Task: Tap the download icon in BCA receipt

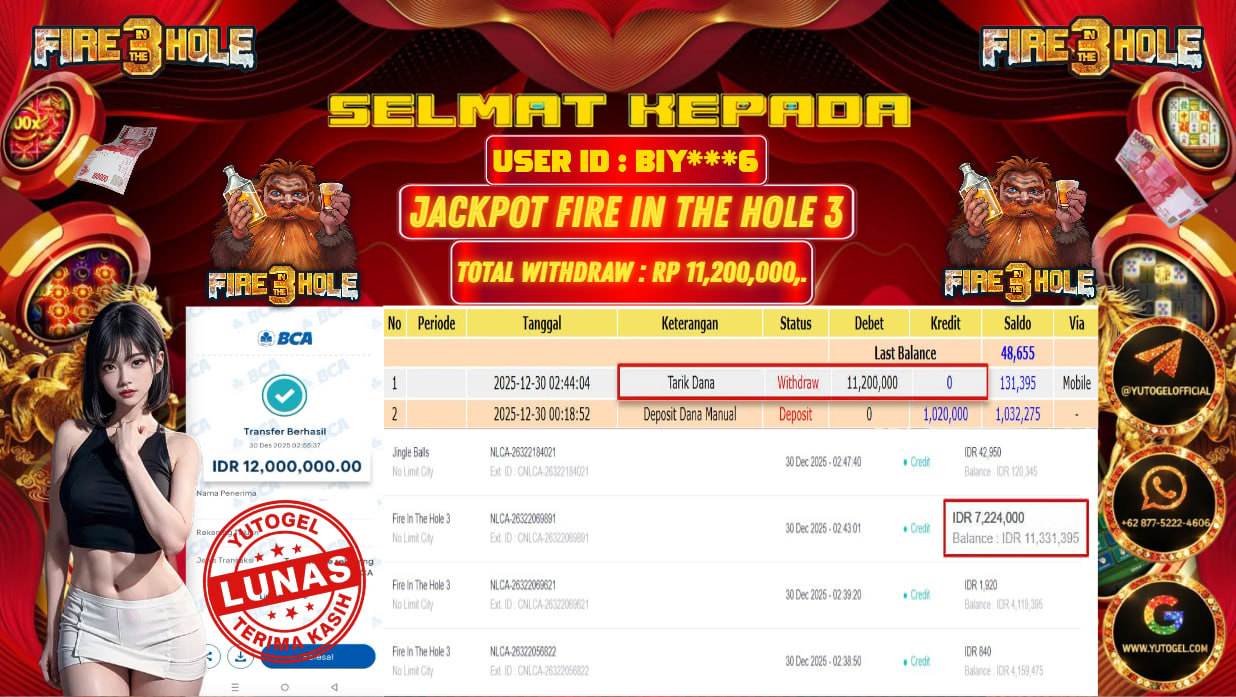Action: [x=240, y=657]
